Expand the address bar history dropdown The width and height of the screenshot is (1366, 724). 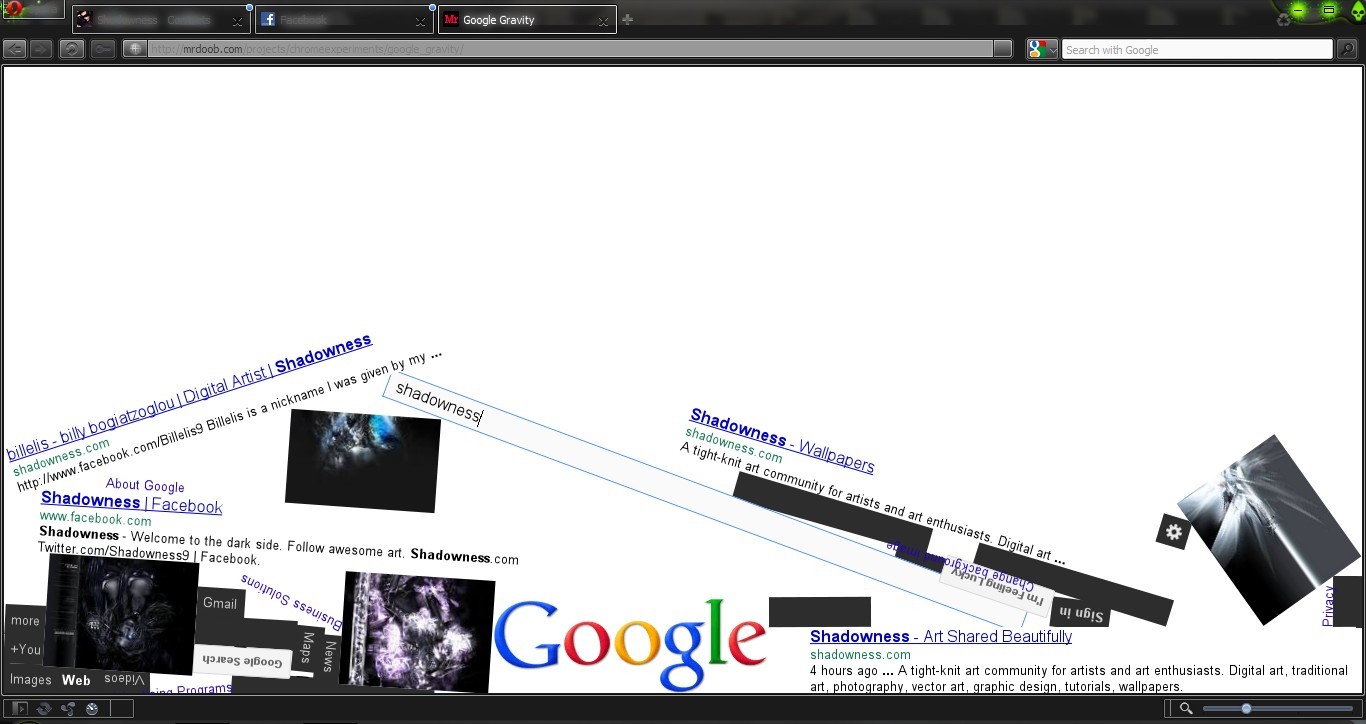click(1002, 49)
